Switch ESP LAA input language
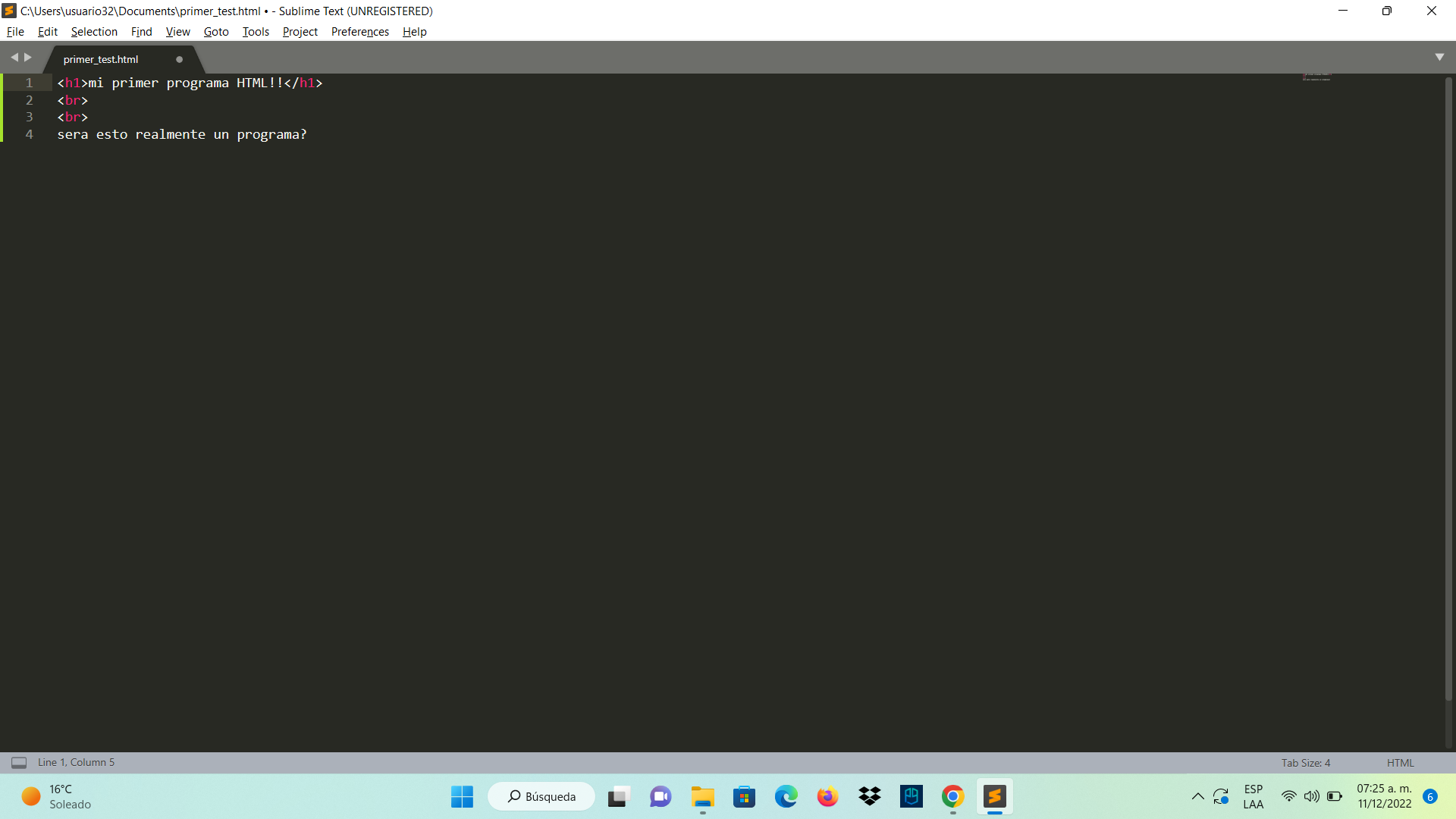This screenshot has height=819, width=1456. point(1254,796)
